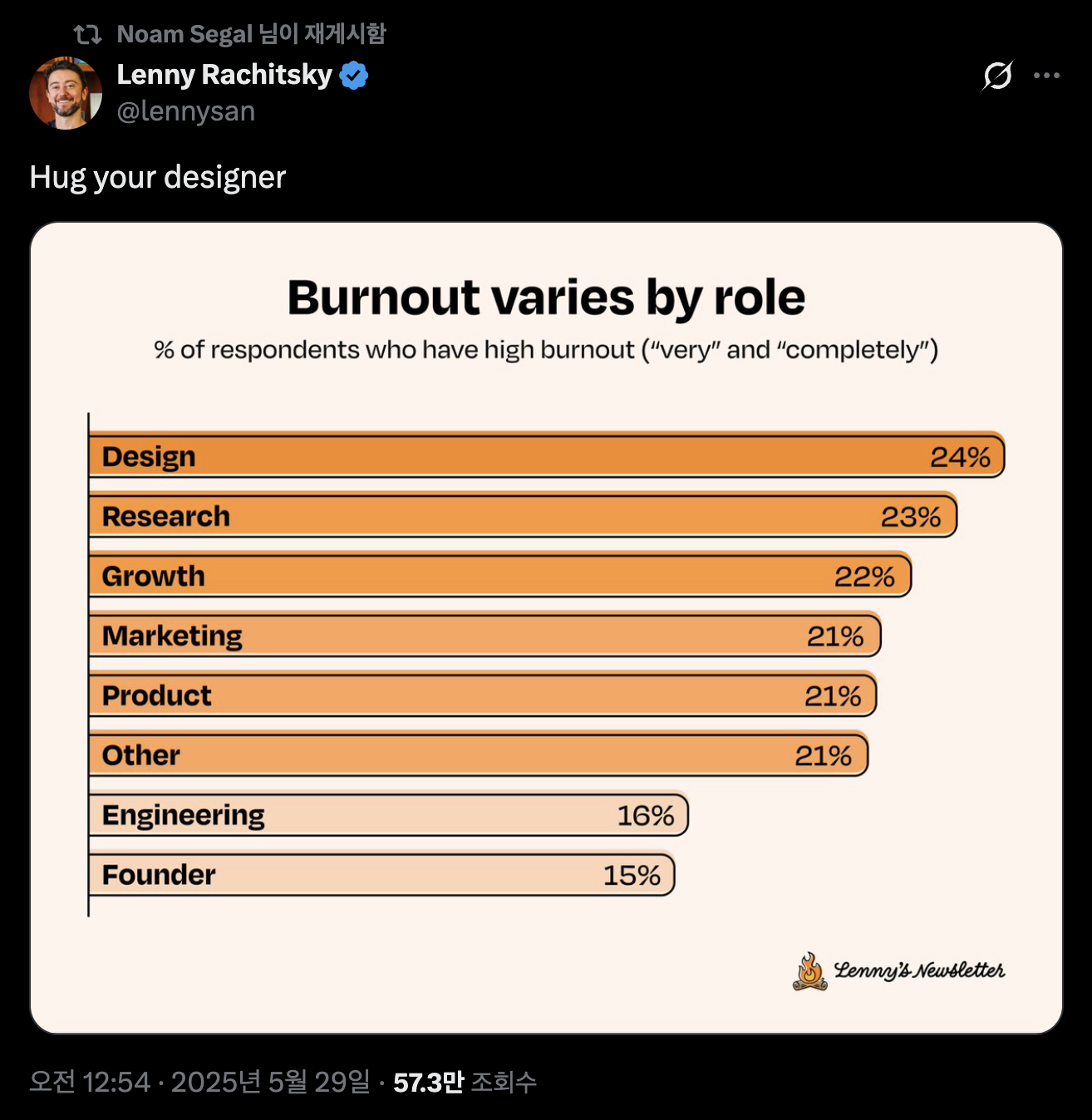Click the Lenny's Newsletter script text
The image size is (1092, 1120).
click(x=919, y=970)
